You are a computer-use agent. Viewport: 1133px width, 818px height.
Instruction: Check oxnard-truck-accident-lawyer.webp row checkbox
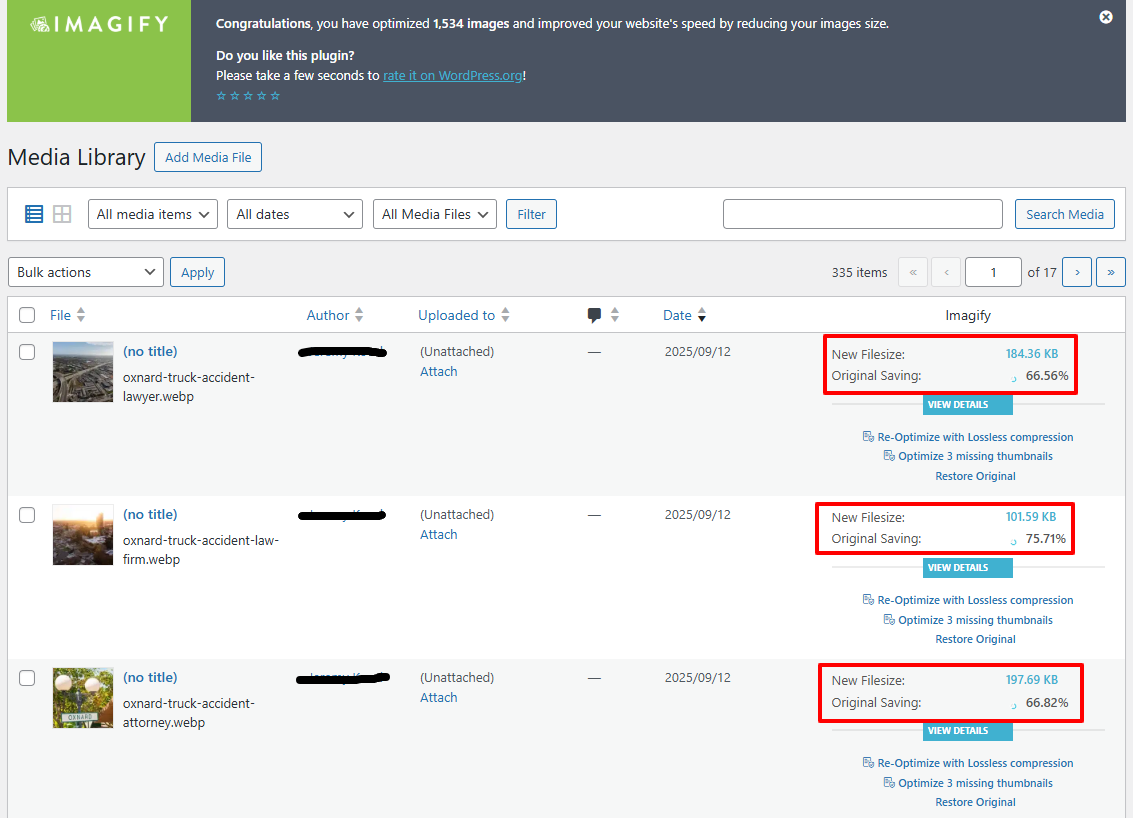click(x=27, y=352)
